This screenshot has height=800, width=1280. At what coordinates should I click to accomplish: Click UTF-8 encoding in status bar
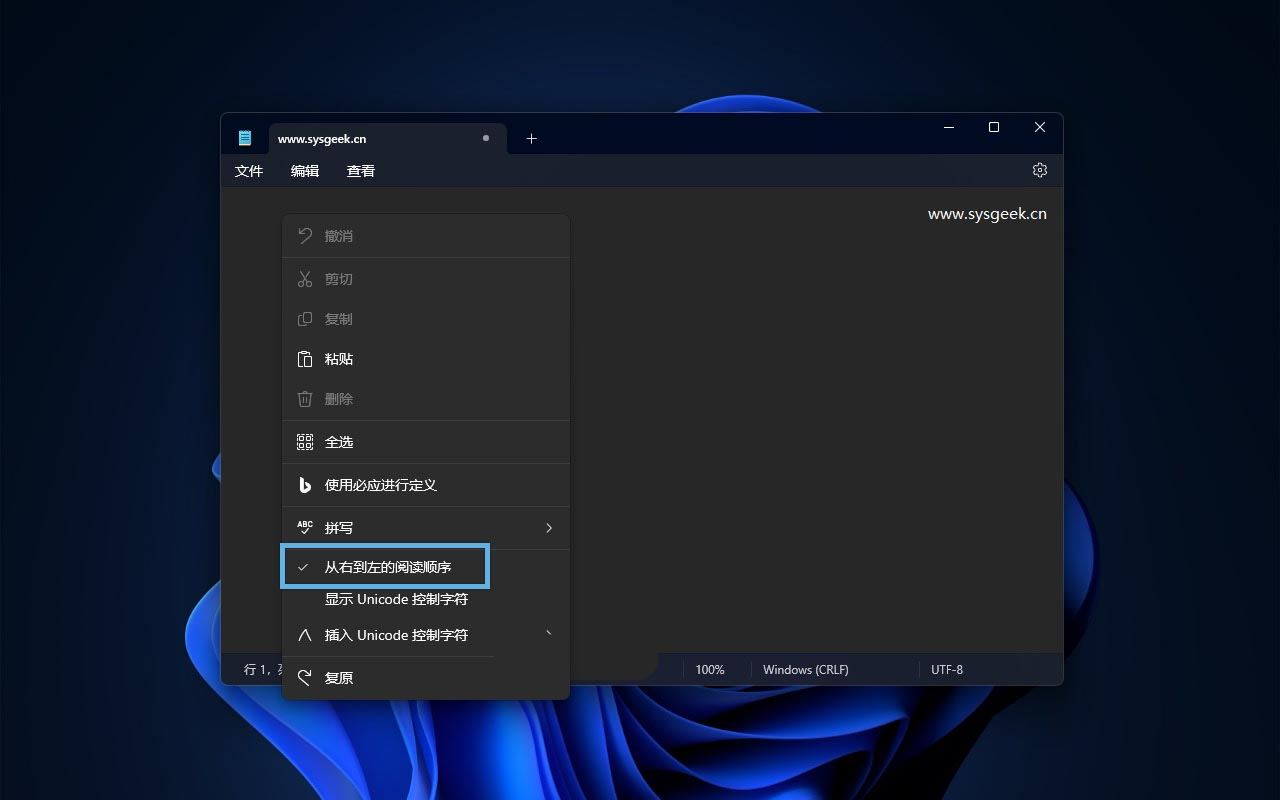coord(946,669)
